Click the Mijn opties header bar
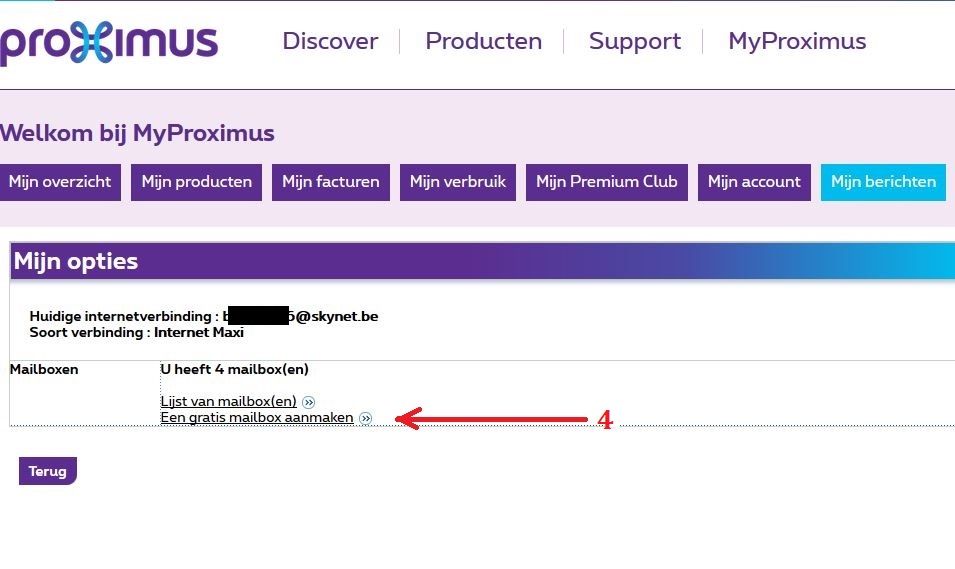 pos(480,262)
